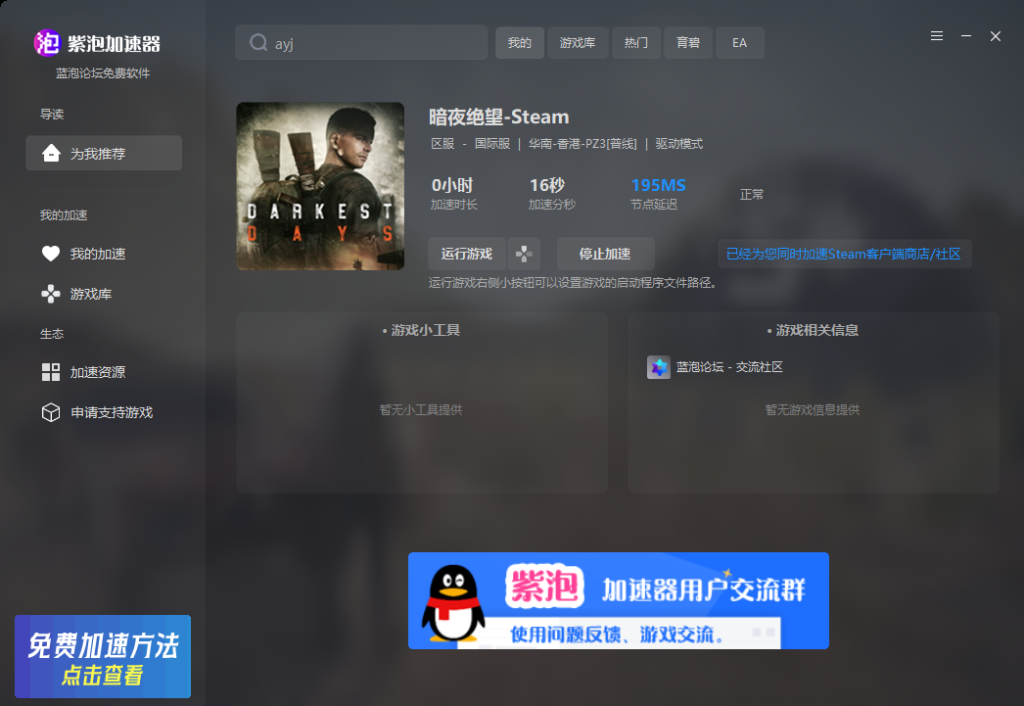Click the Steam客户端商店/社区 acceleration link
Viewport: 1024px width, 706px height.
tap(844, 253)
